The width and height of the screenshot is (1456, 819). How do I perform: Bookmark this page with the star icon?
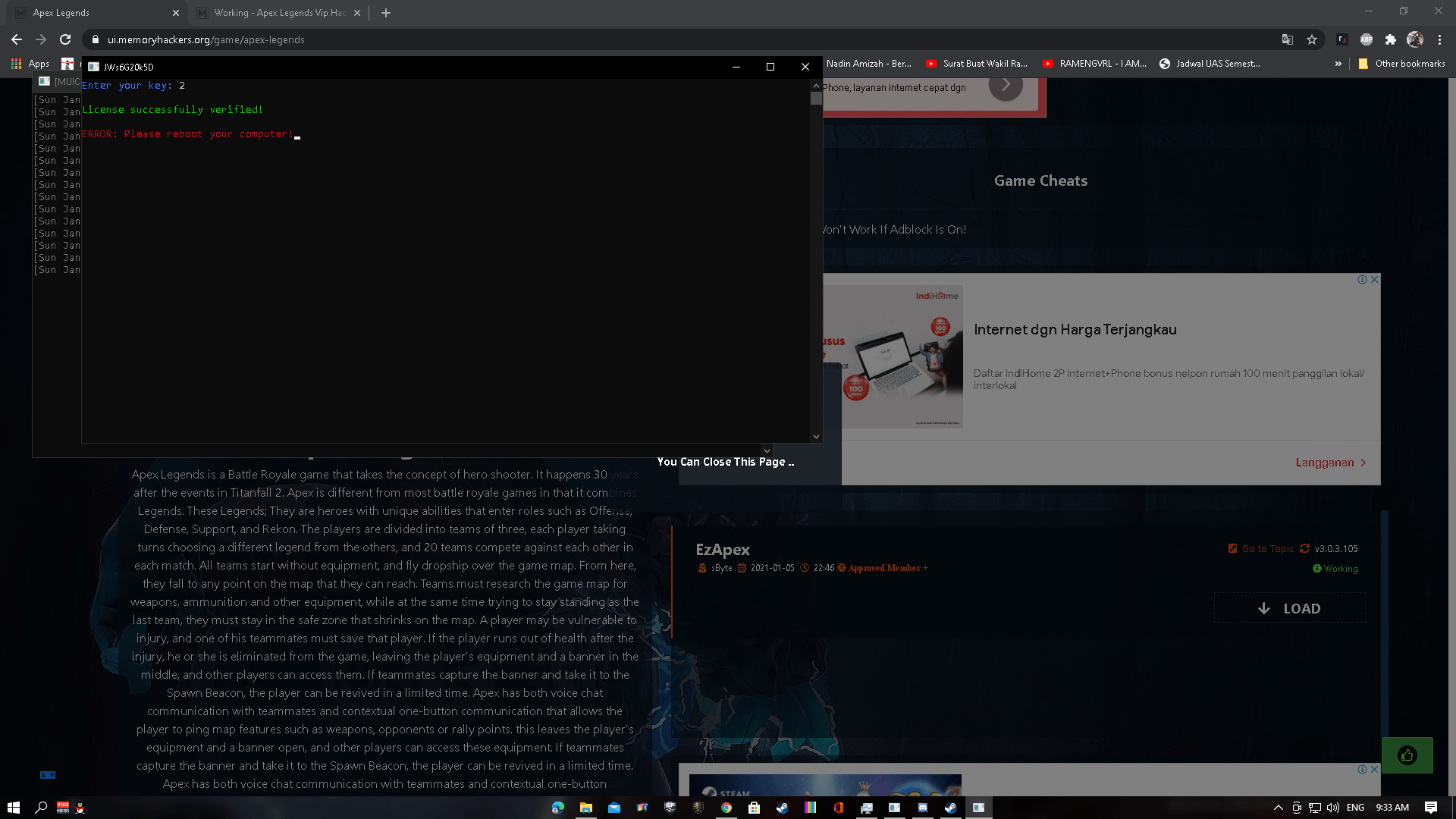(x=1312, y=39)
